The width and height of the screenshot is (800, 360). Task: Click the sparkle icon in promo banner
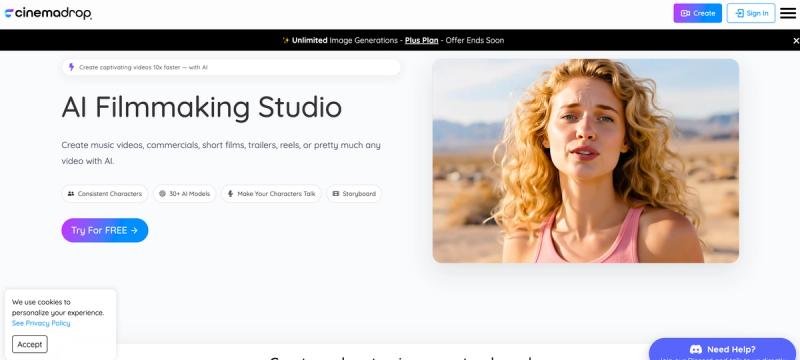pos(286,40)
